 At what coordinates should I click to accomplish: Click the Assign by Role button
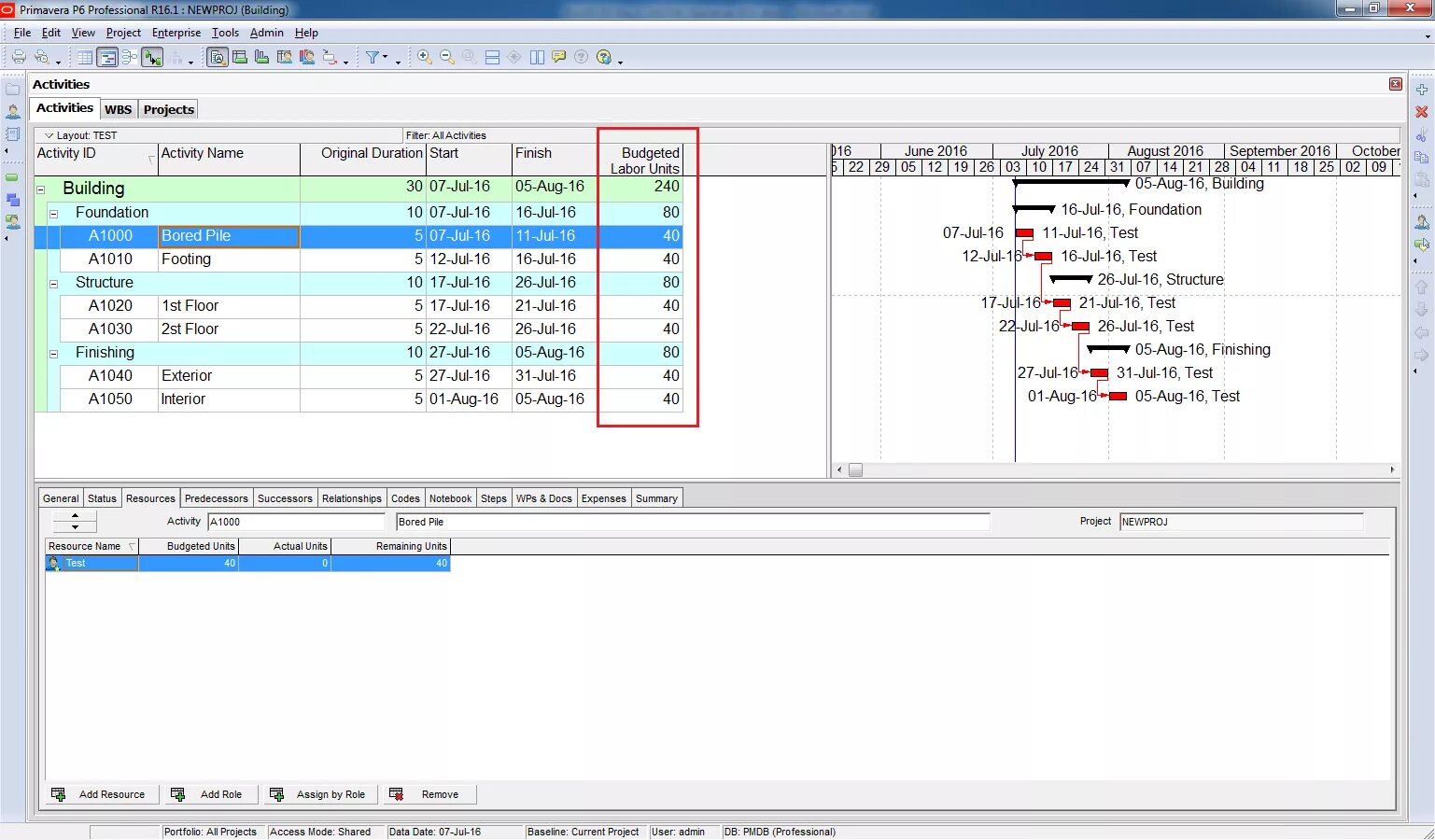tap(322, 794)
